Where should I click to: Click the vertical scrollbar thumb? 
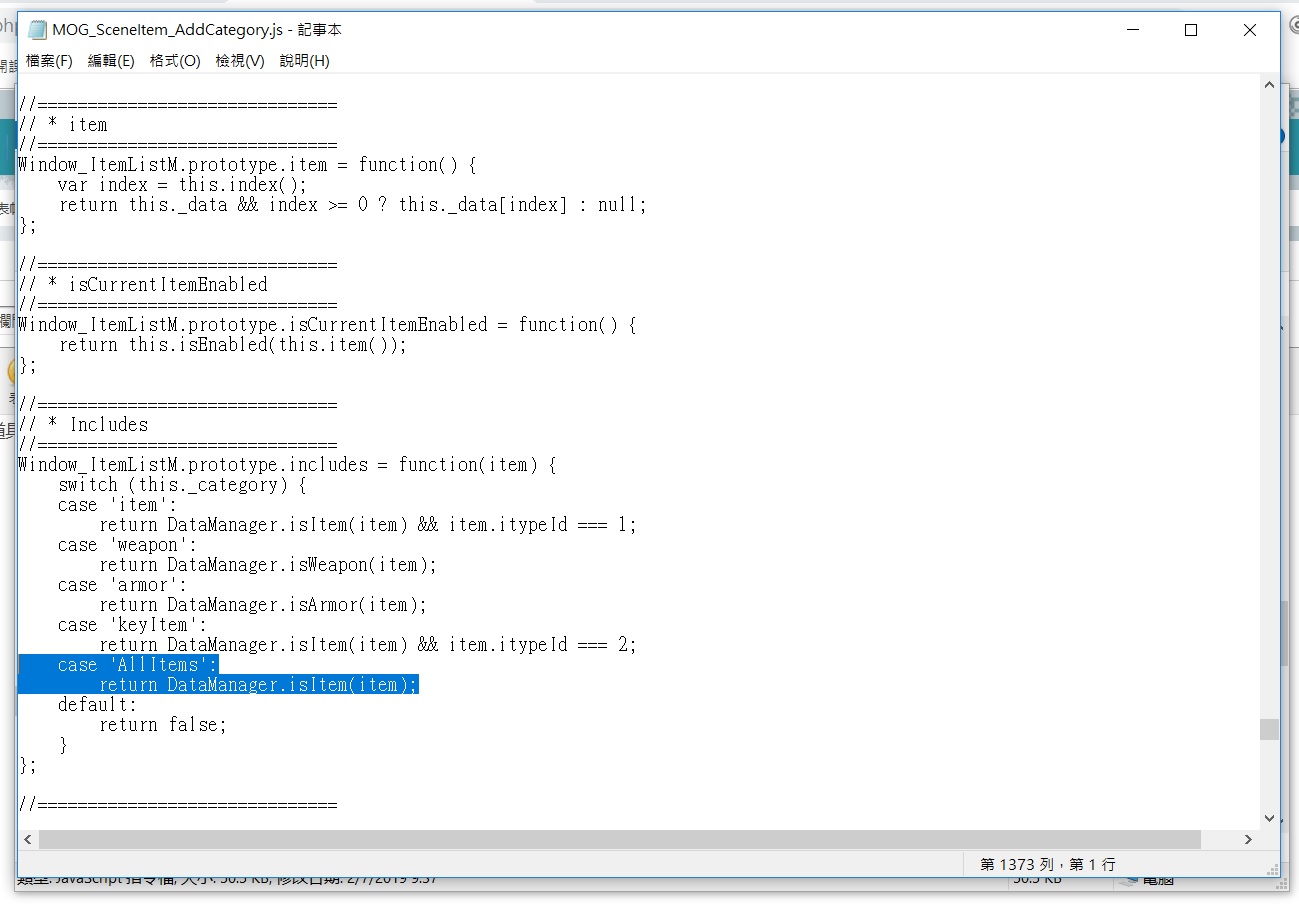pos(1269,729)
